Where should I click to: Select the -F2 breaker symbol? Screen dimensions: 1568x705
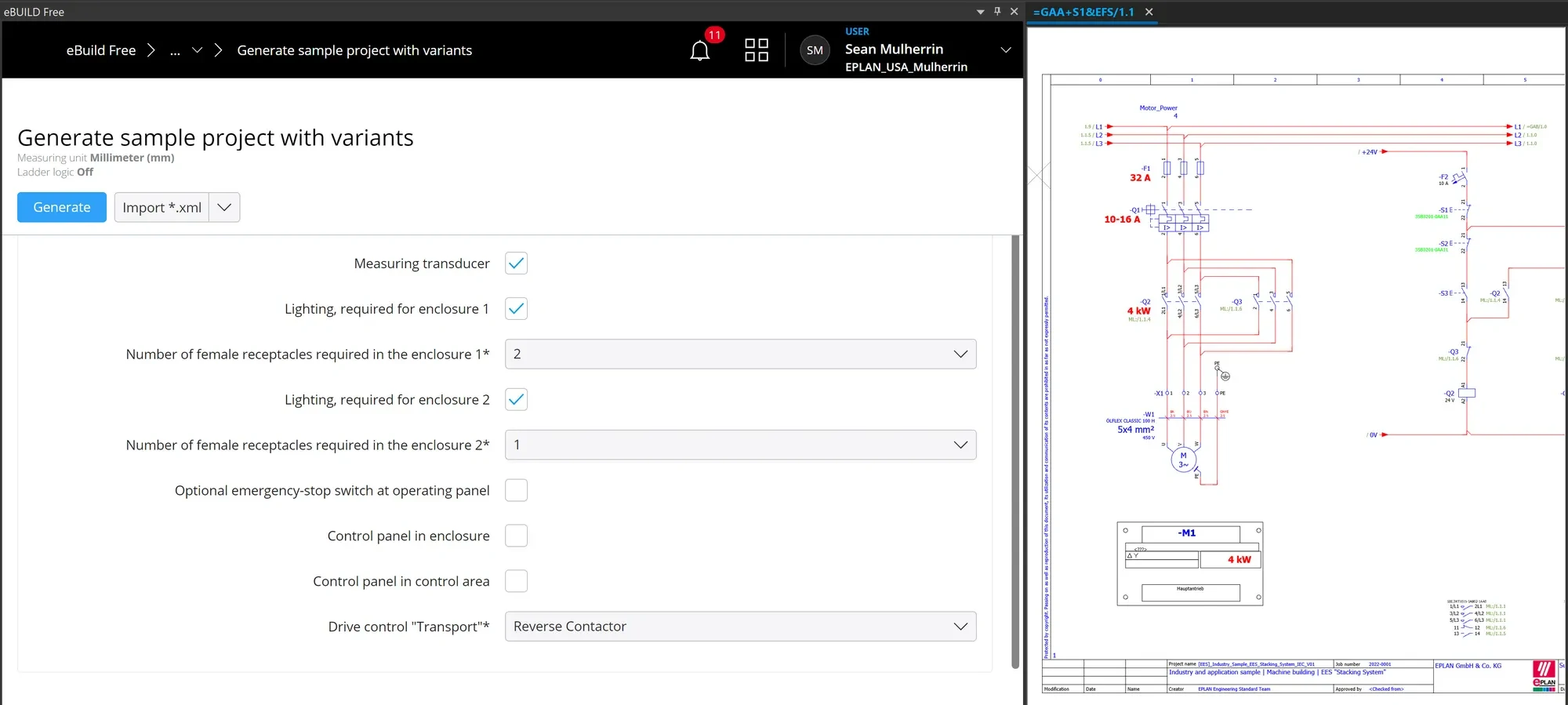[1458, 179]
